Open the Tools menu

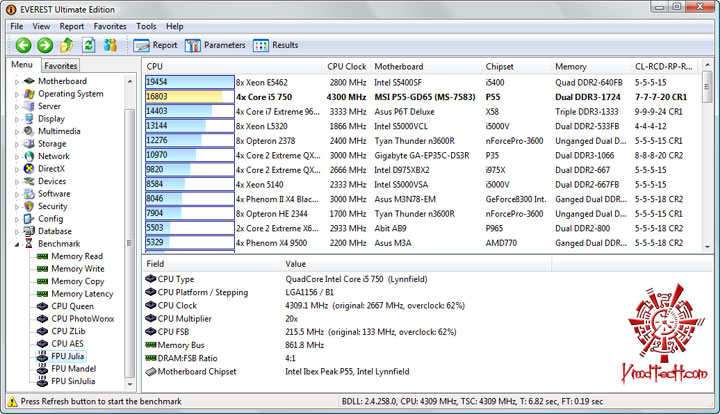pos(146,26)
